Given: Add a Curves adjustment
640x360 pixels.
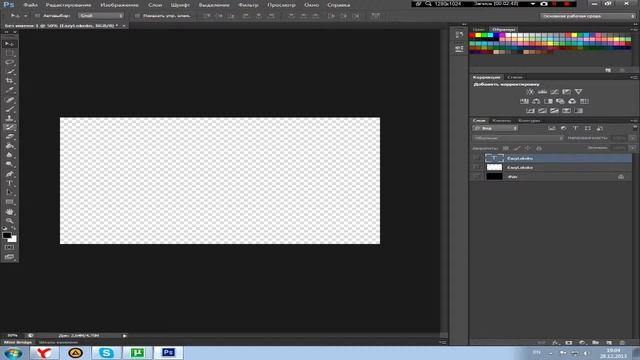Looking at the screenshot, I should pos(554,92).
